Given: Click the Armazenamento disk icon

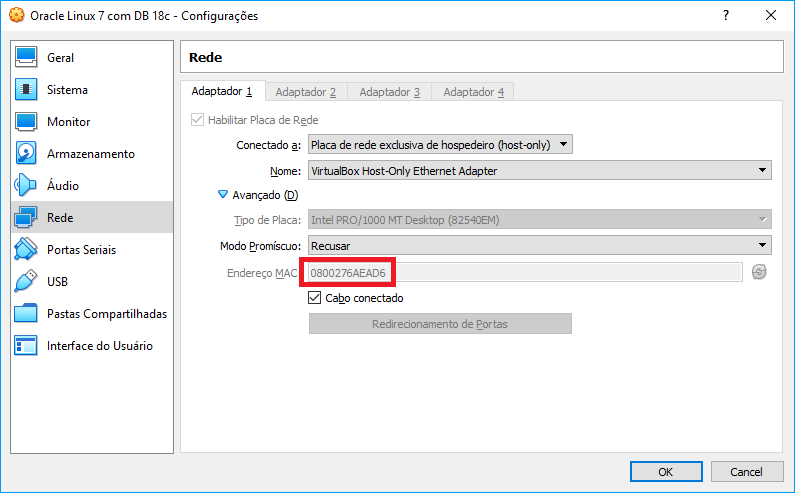Looking at the screenshot, I should coord(26,153).
